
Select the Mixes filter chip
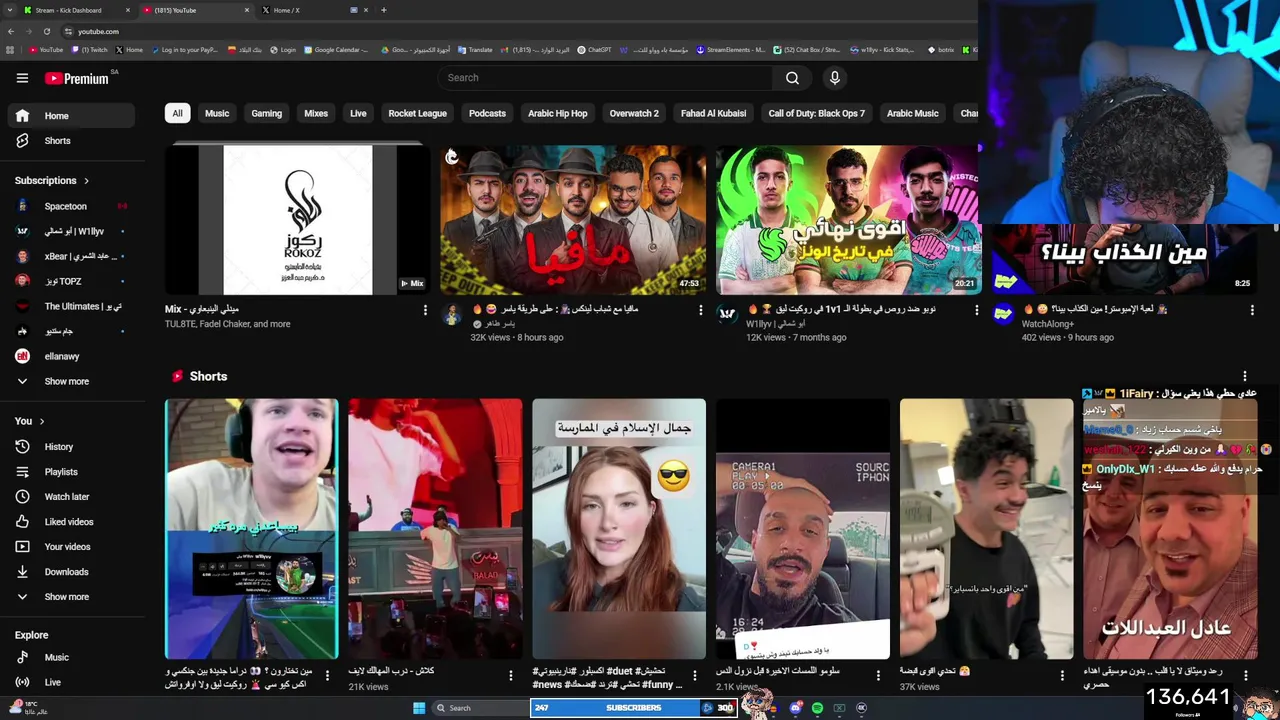pyautogui.click(x=316, y=113)
